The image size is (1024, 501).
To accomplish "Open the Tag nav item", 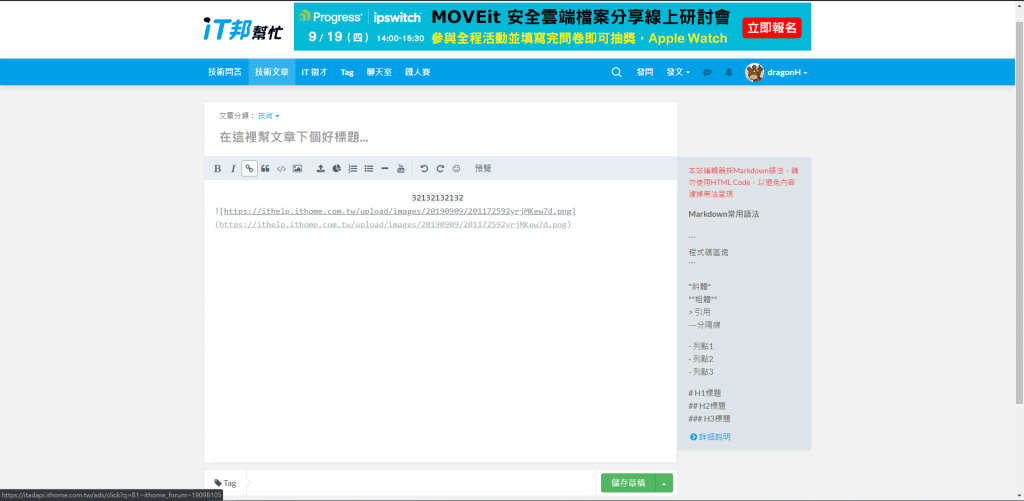I will [x=347, y=73].
